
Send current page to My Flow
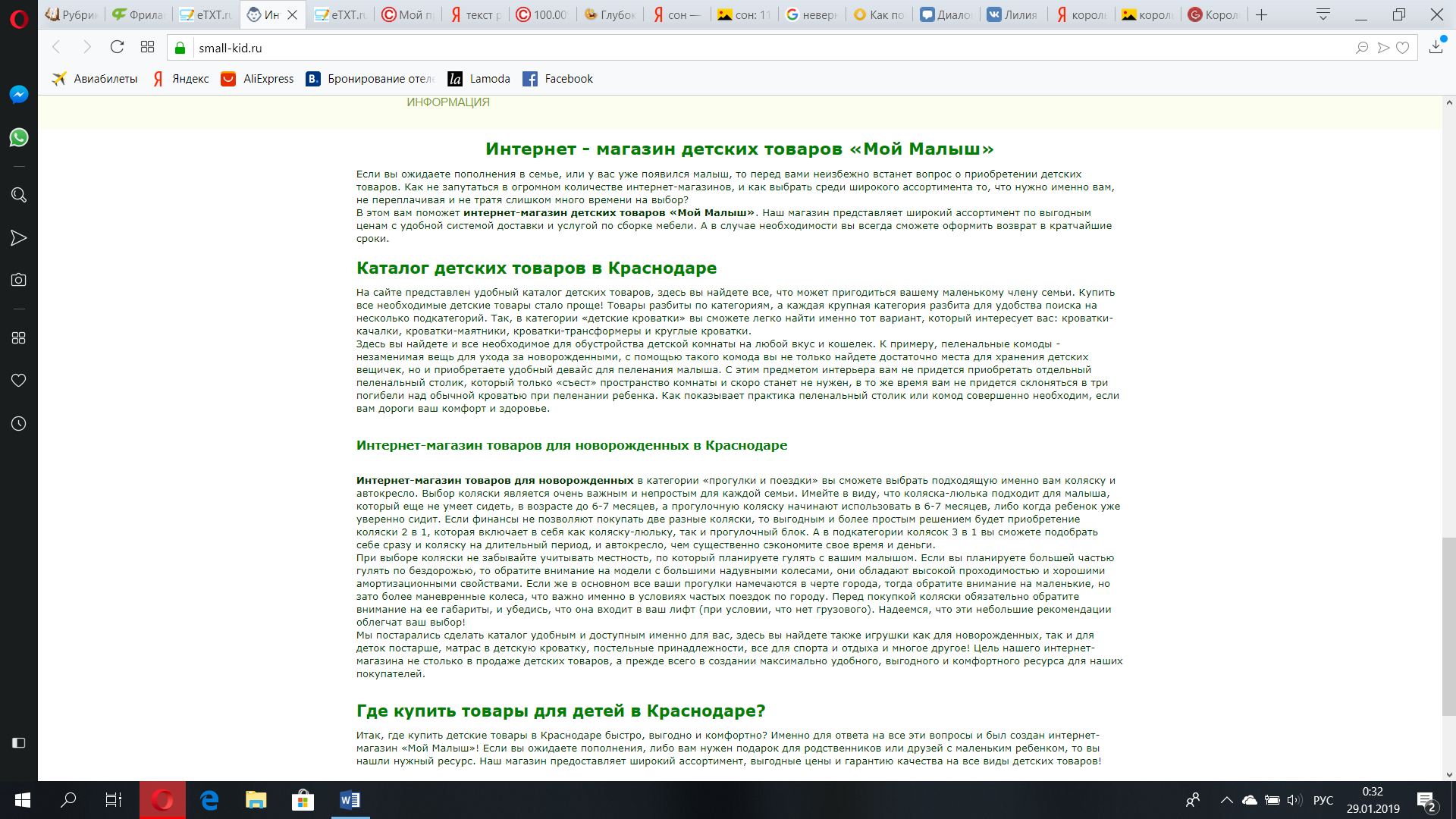[x=1383, y=47]
